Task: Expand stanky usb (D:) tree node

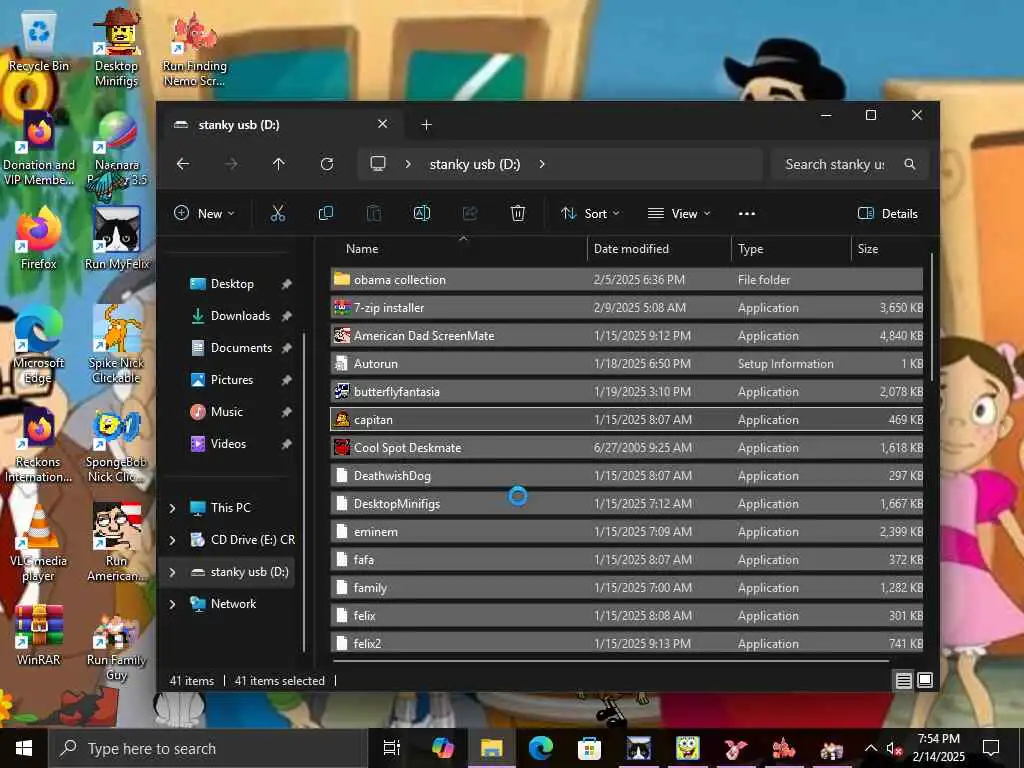Action: [x=172, y=572]
